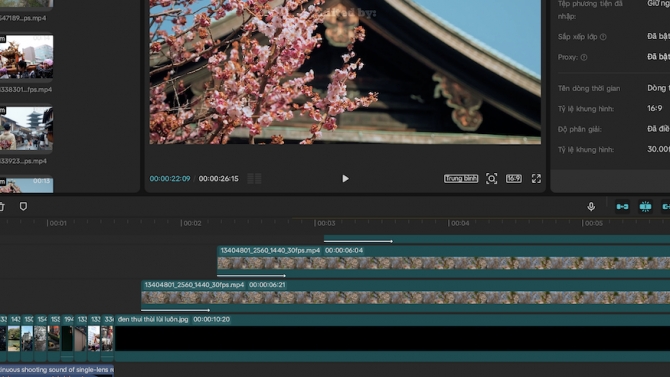Click the duration label 00:00:10:20
The height and width of the screenshot is (377, 670).
pyautogui.click(x=212, y=319)
